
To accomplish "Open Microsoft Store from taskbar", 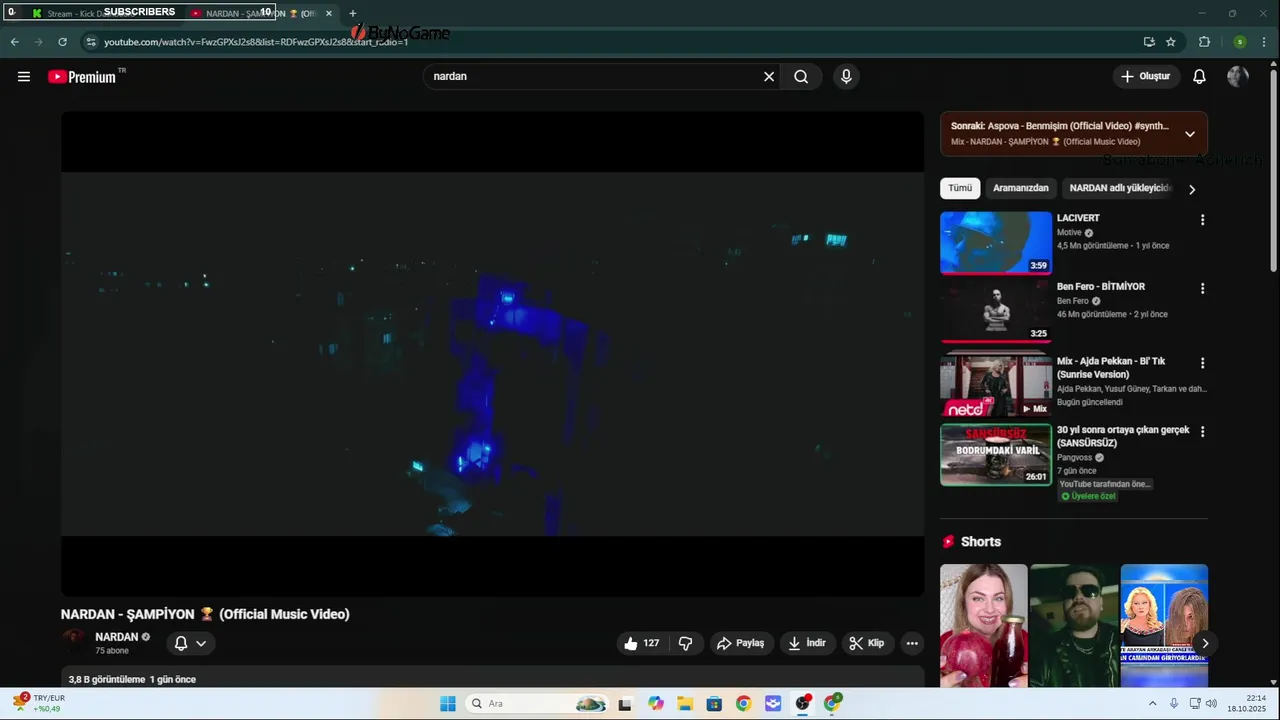I will coord(714,704).
